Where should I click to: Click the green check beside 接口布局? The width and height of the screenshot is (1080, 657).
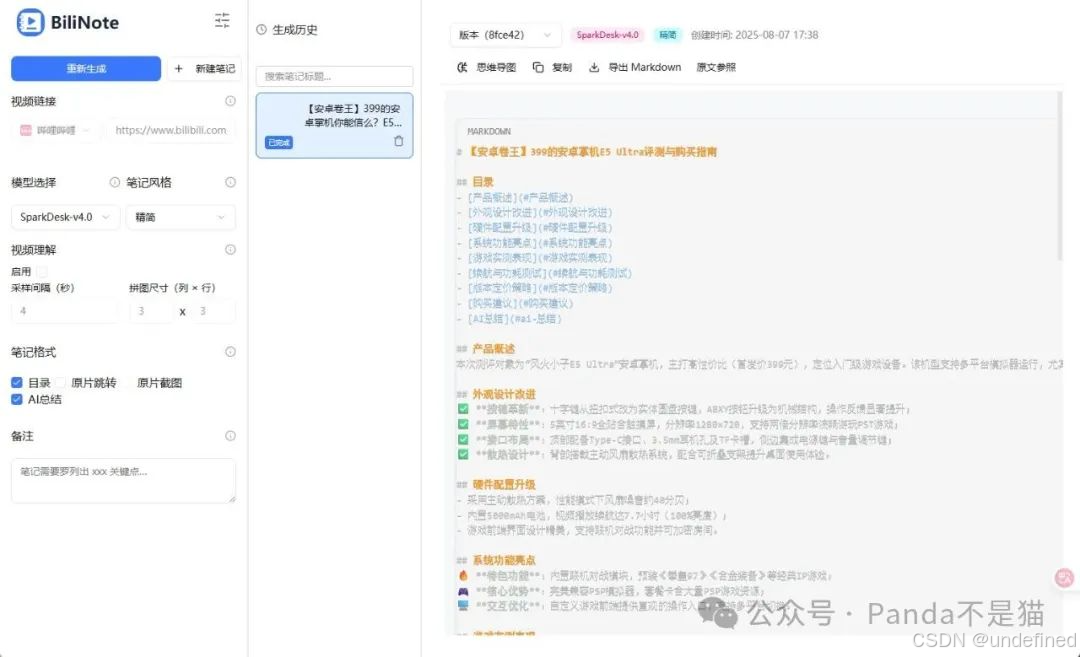[x=463, y=439]
